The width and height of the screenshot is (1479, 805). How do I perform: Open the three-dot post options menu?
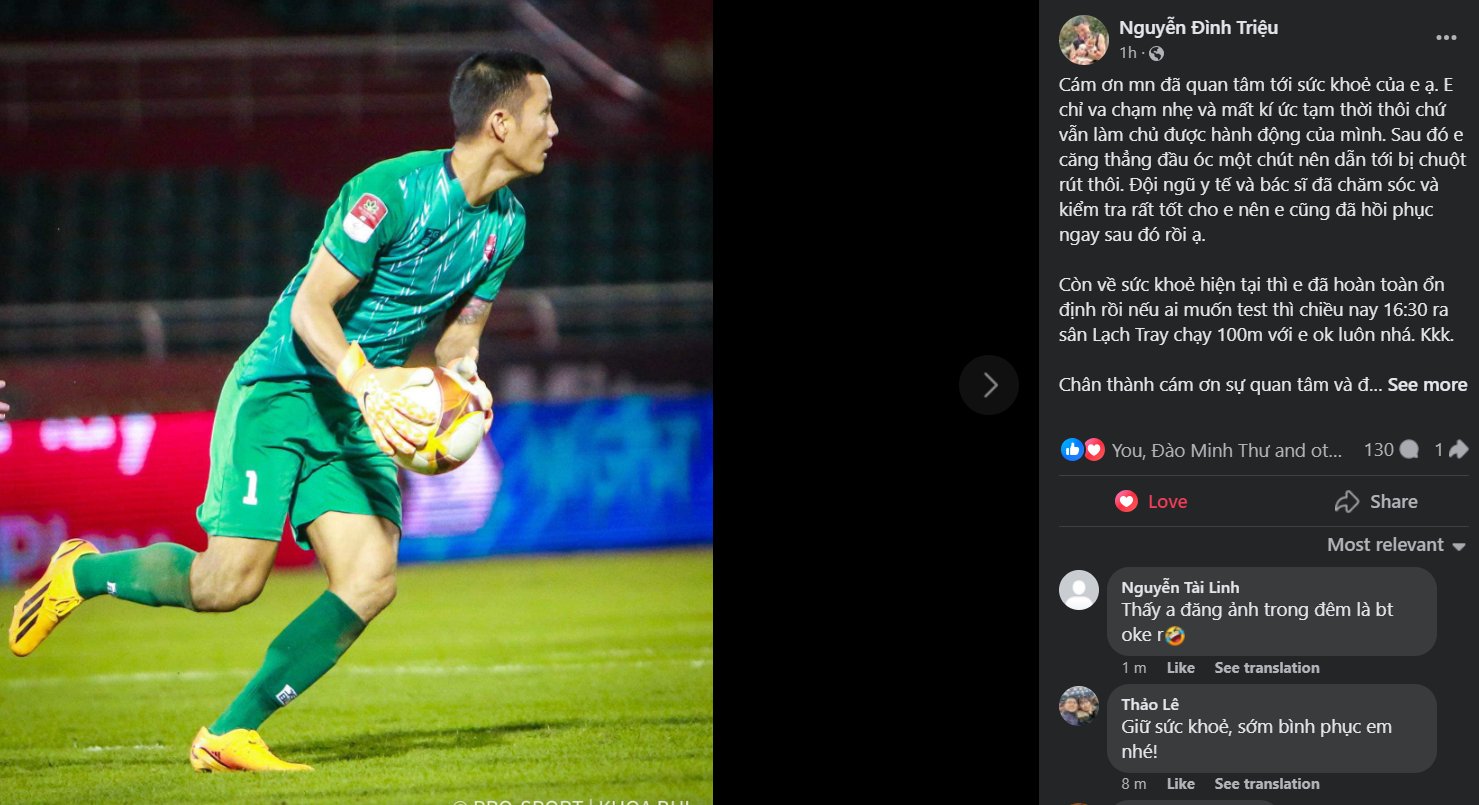1446,38
